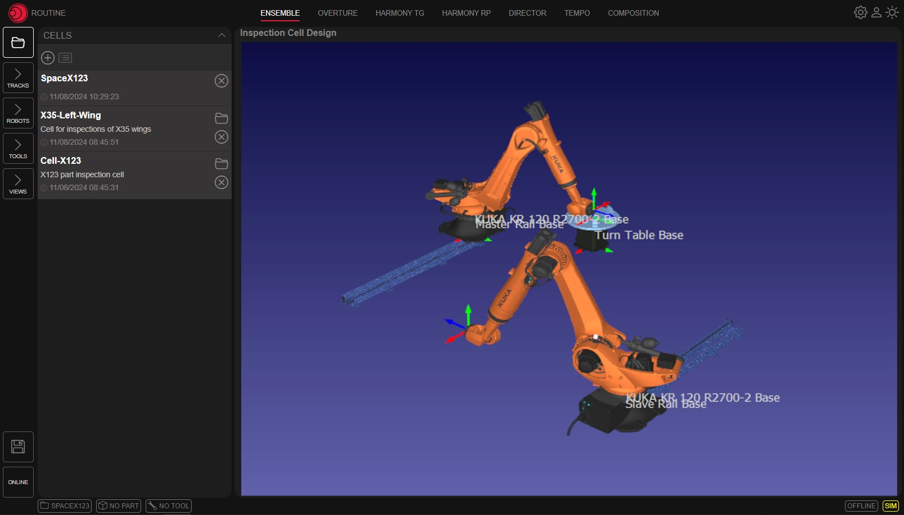The height and width of the screenshot is (515, 904).
Task: Open the user profile icon
Action: pos(876,13)
